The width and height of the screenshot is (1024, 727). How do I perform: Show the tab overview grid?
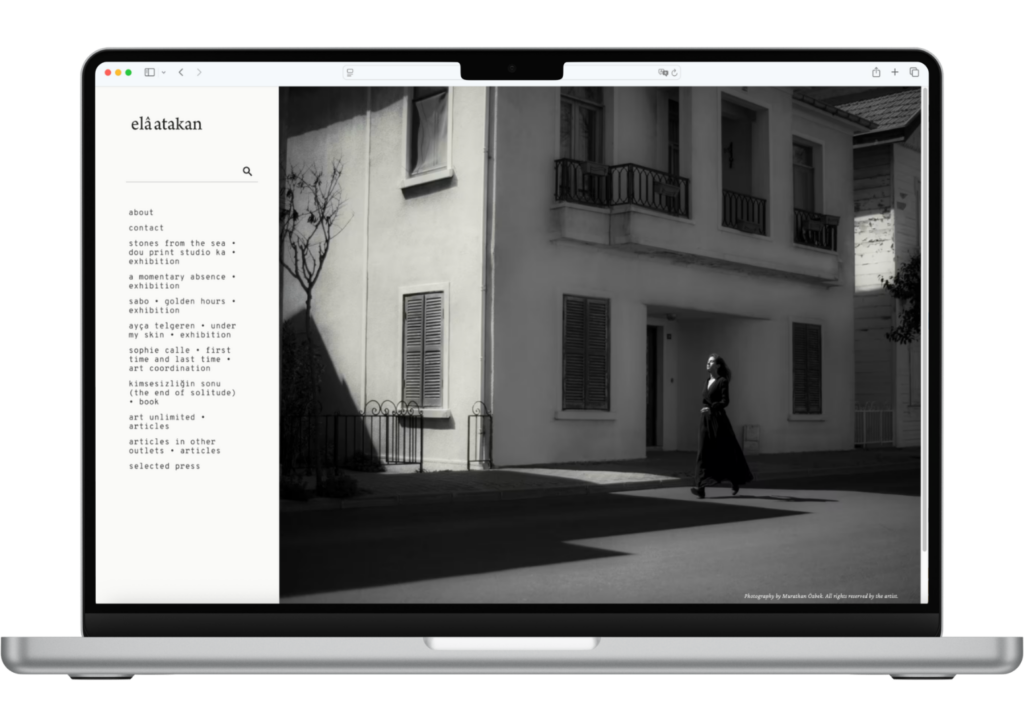pos(913,72)
